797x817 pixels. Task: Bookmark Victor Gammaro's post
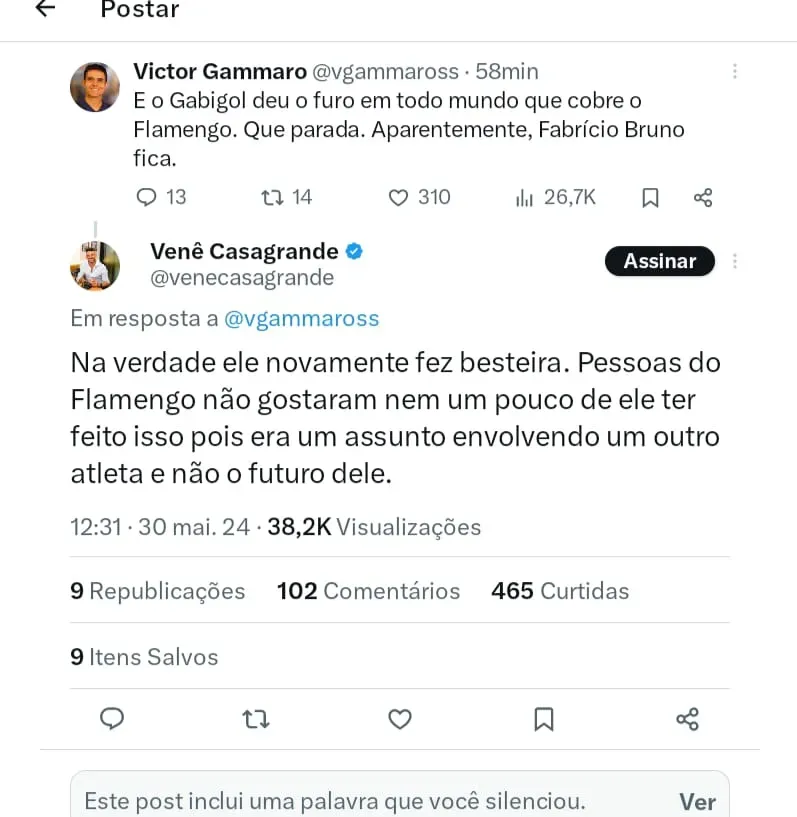coord(650,198)
